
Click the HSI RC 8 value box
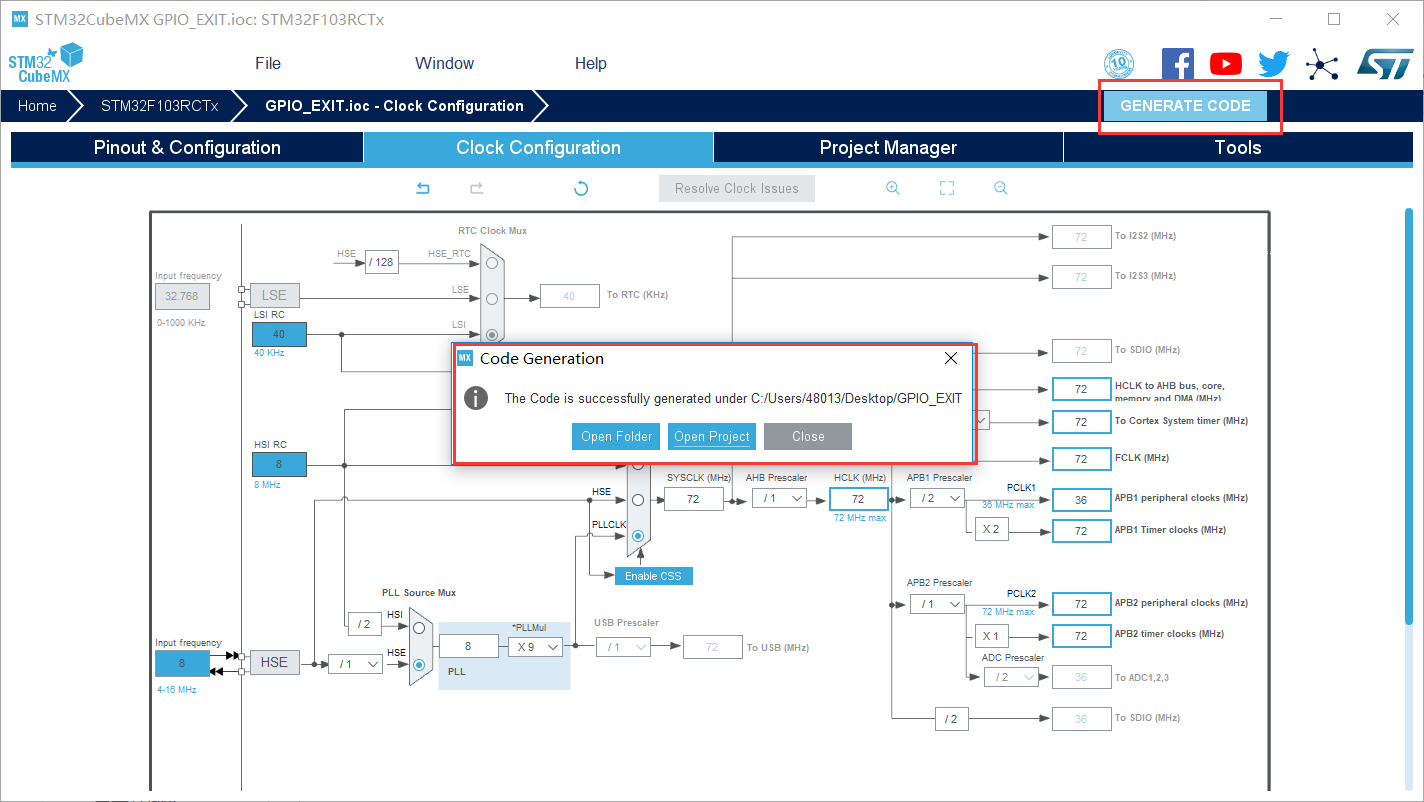(x=279, y=464)
